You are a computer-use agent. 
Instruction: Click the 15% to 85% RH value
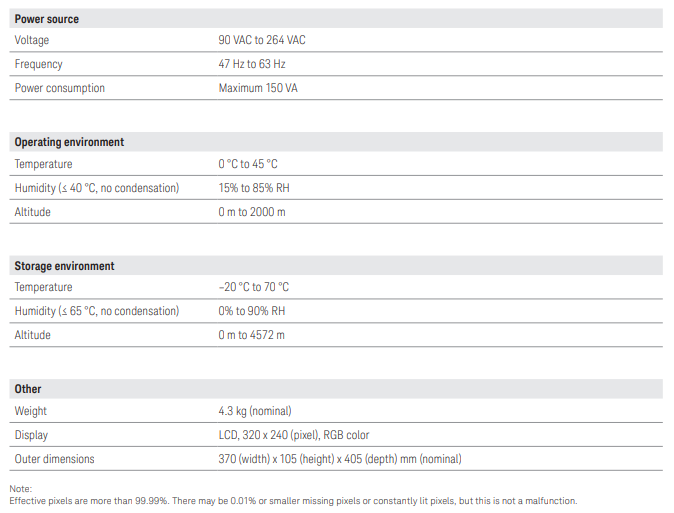coord(254,188)
